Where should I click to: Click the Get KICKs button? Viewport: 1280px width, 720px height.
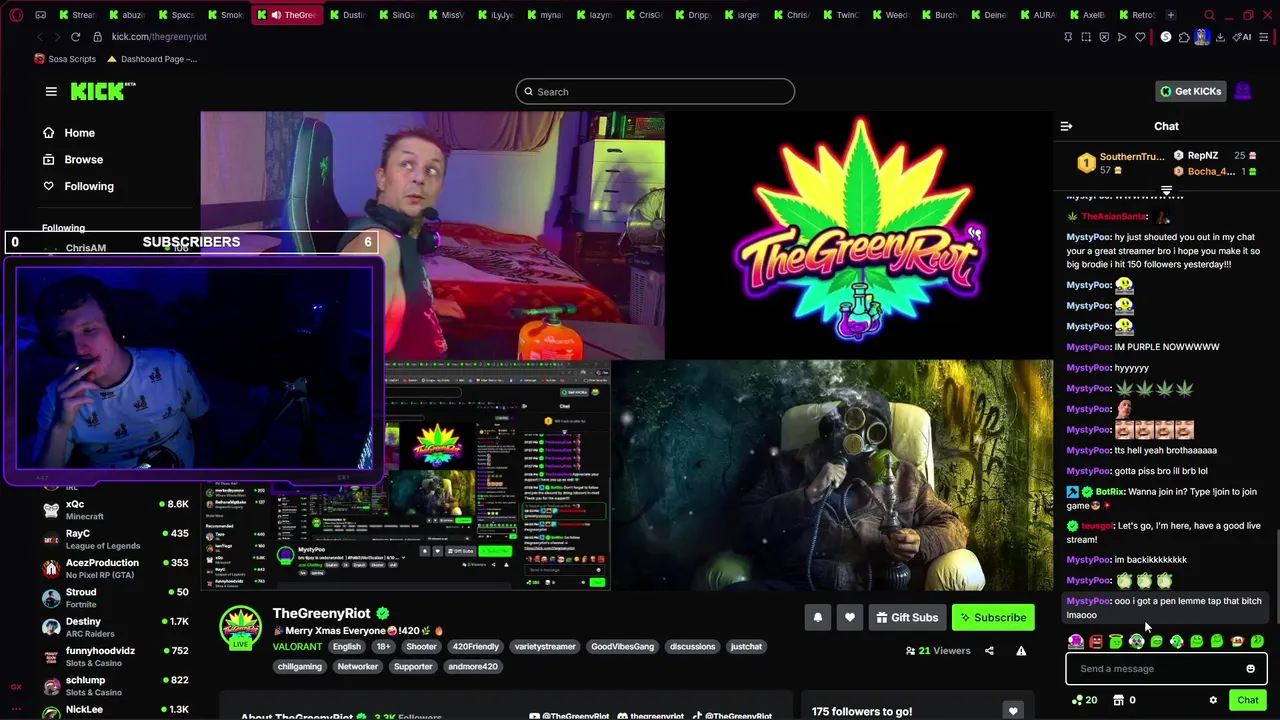1190,91
